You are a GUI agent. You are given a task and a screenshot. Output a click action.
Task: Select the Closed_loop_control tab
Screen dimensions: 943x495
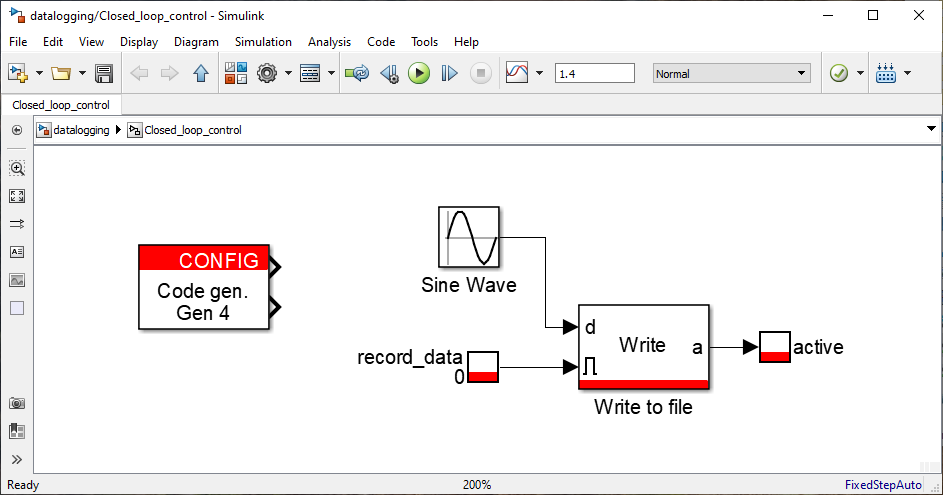(x=61, y=105)
